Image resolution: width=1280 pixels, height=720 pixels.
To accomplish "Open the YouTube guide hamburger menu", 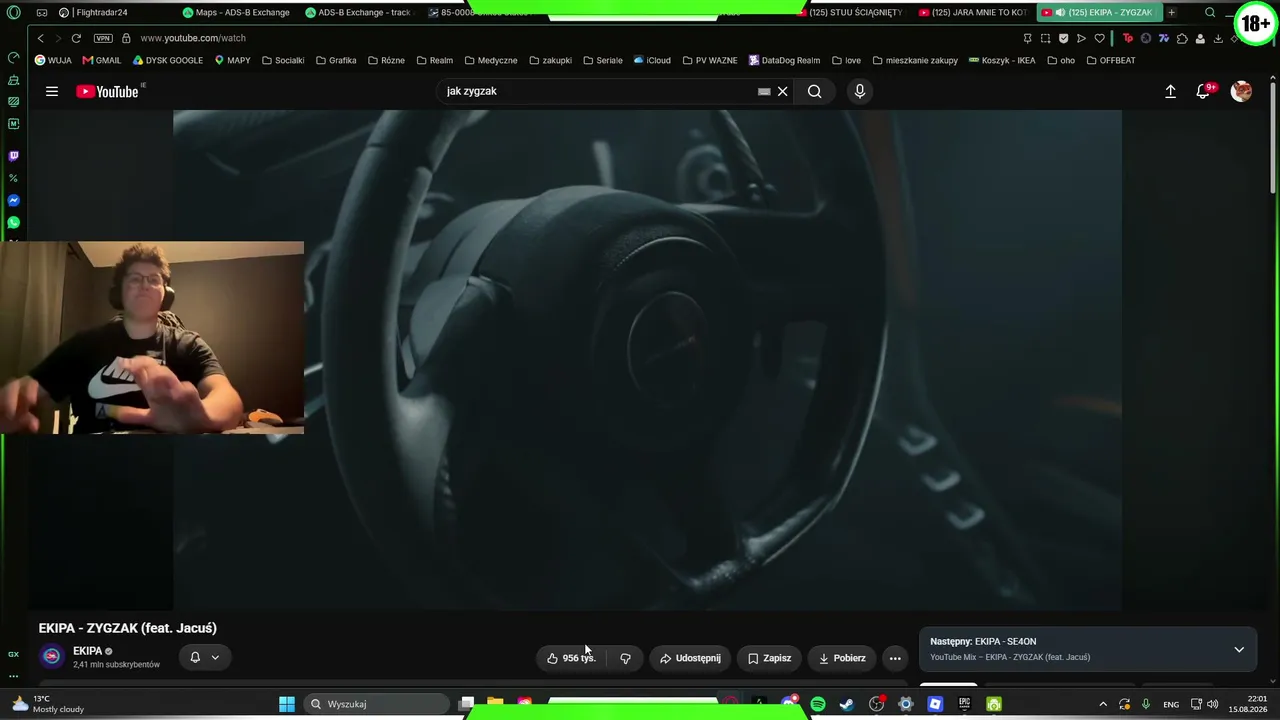I will pyautogui.click(x=52, y=91).
